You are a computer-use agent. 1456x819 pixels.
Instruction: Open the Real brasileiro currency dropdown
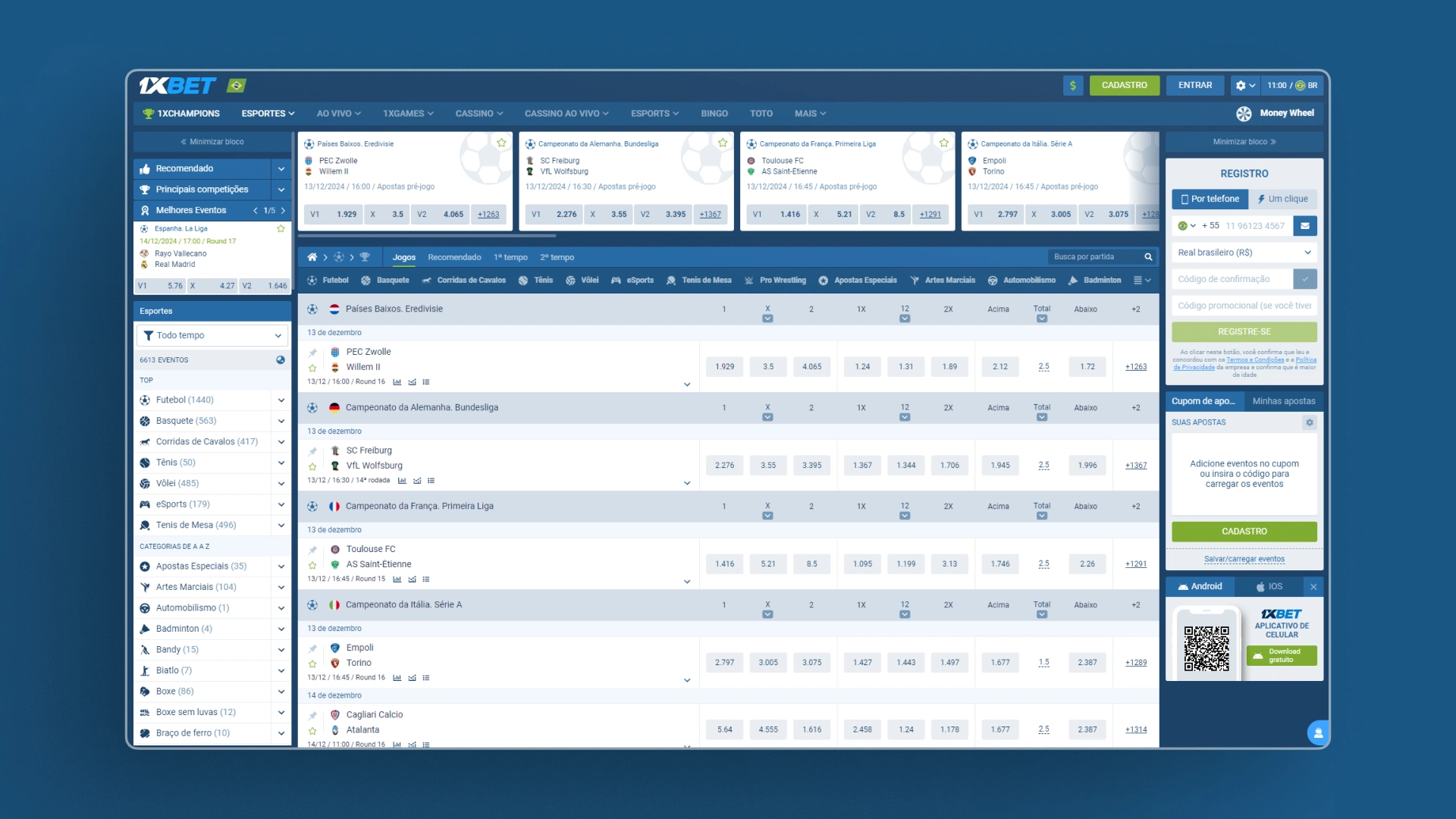[1244, 253]
